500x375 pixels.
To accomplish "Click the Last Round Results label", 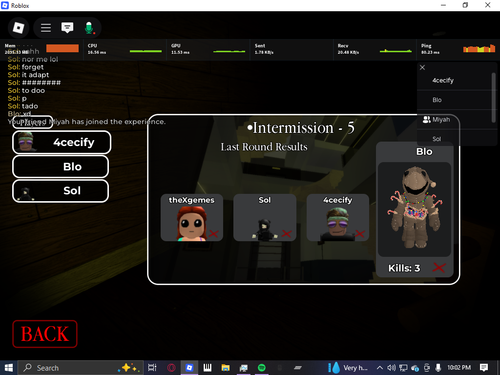I will click(x=264, y=147).
